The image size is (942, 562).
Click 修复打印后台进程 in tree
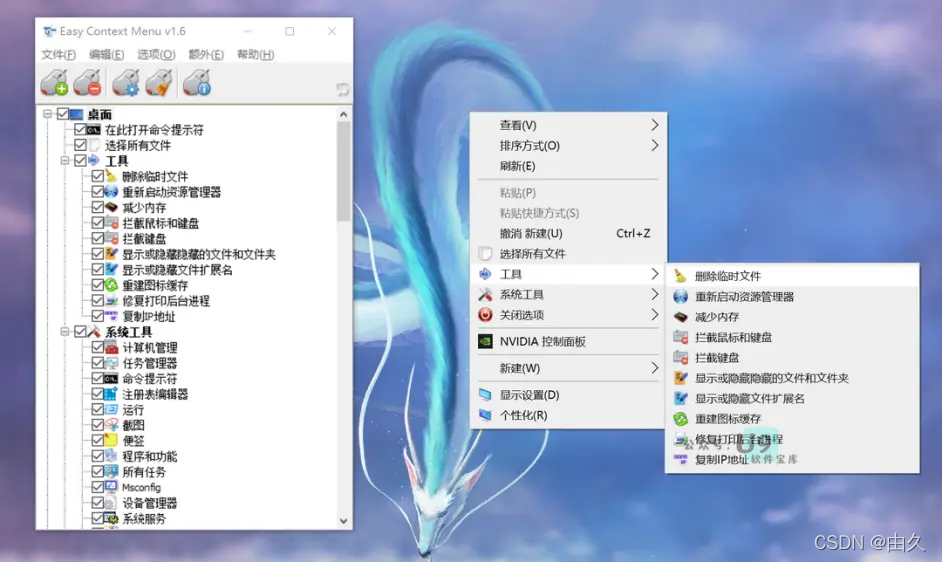pos(166,301)
